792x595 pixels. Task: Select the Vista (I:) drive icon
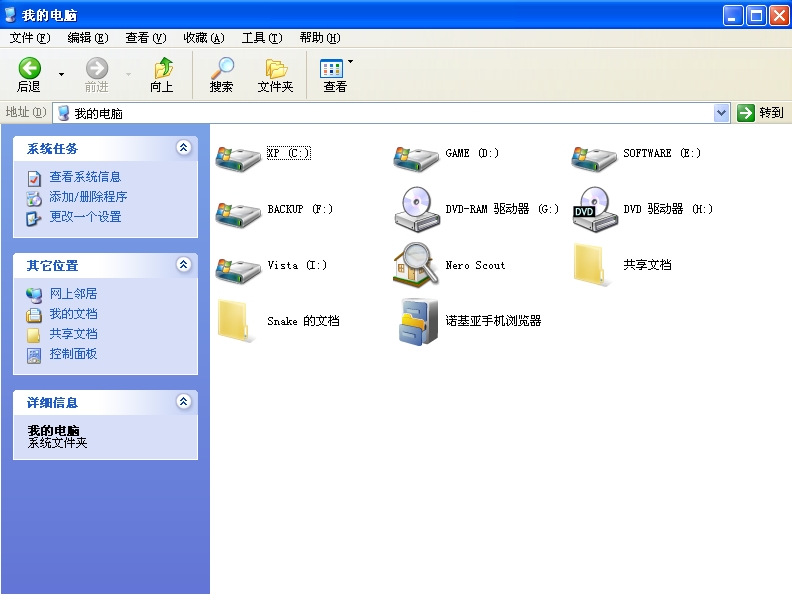point(238,266)
